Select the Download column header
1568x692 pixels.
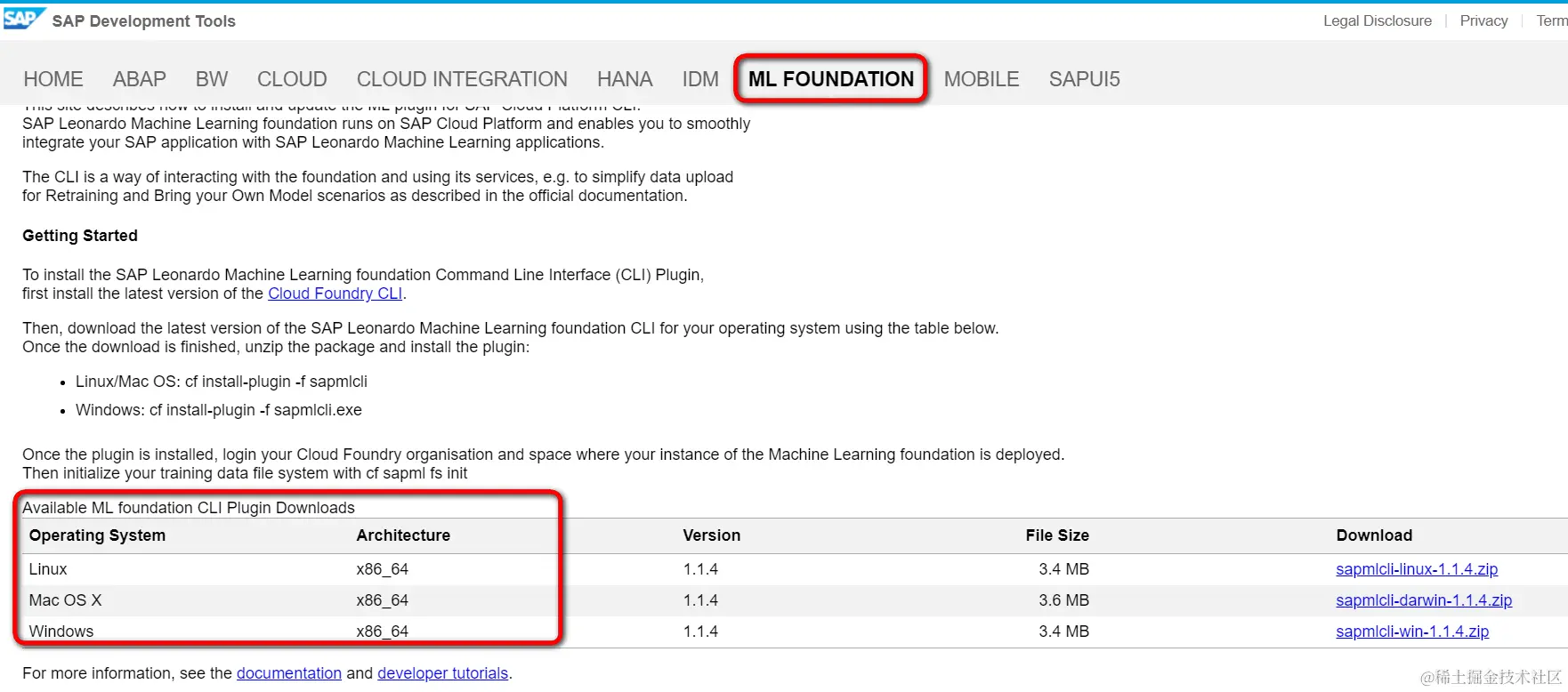(x=1374, y=535)
